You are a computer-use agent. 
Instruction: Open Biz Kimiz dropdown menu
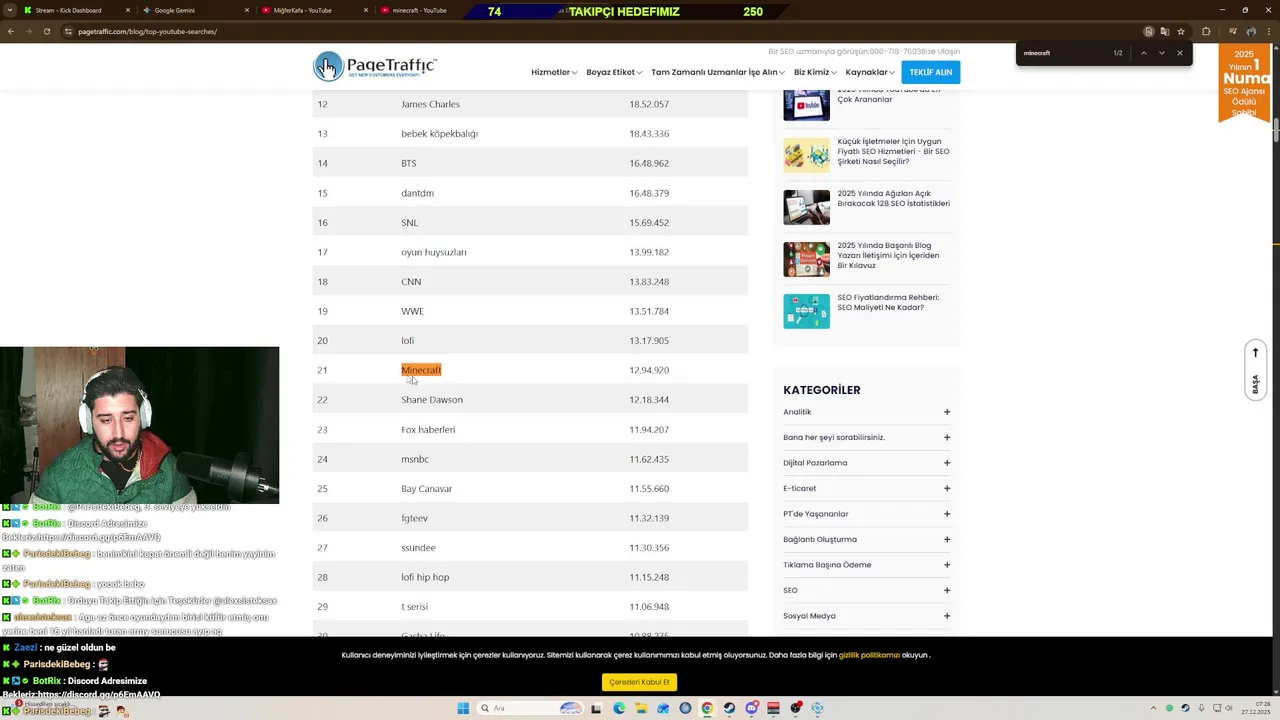[815, 72]
